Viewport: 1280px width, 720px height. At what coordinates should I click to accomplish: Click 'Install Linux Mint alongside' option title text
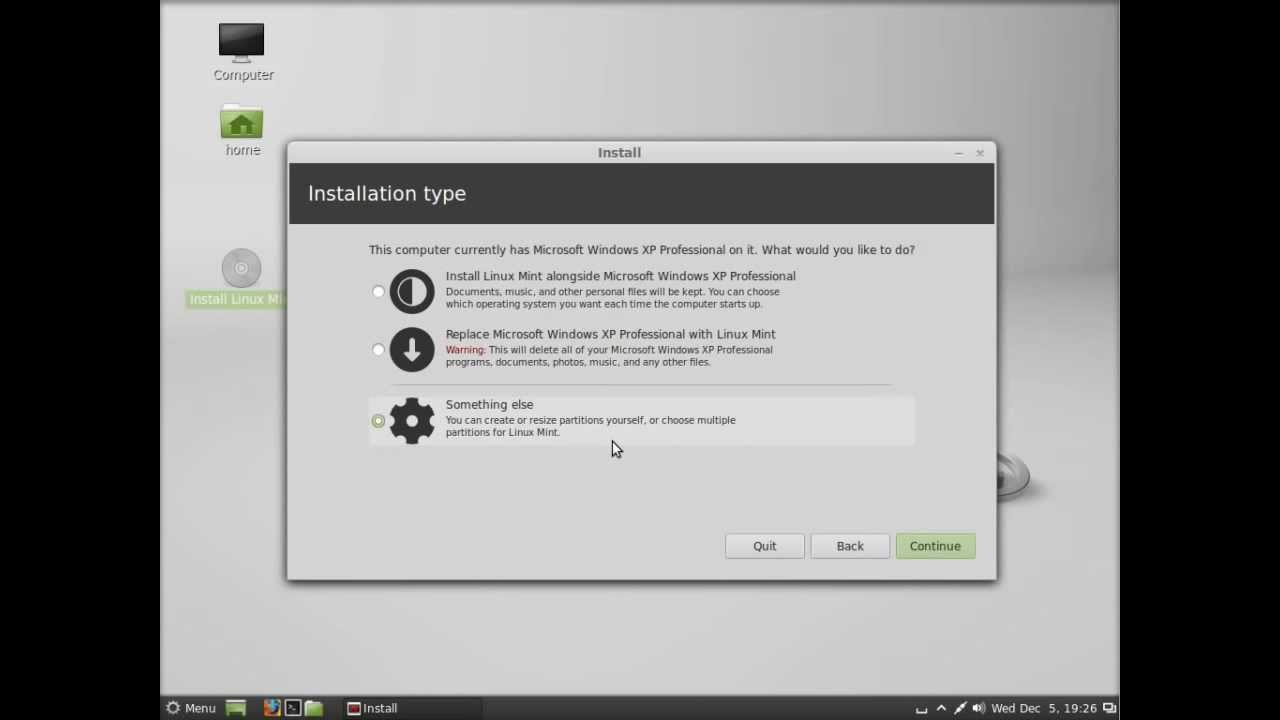coord(620,276)
